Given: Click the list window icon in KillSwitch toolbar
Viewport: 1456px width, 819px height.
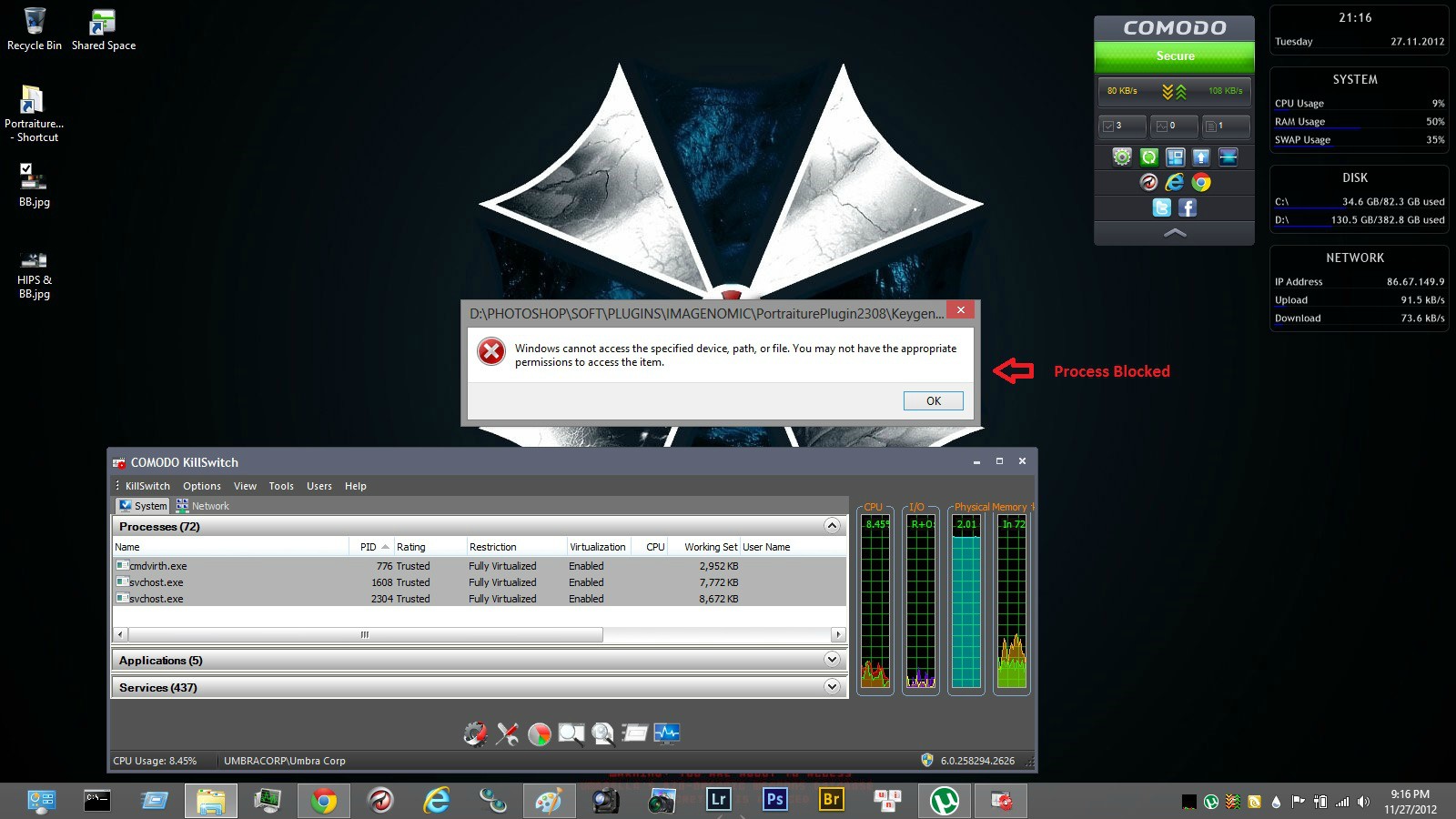Looking at the screenshot, I should point(634,733).
